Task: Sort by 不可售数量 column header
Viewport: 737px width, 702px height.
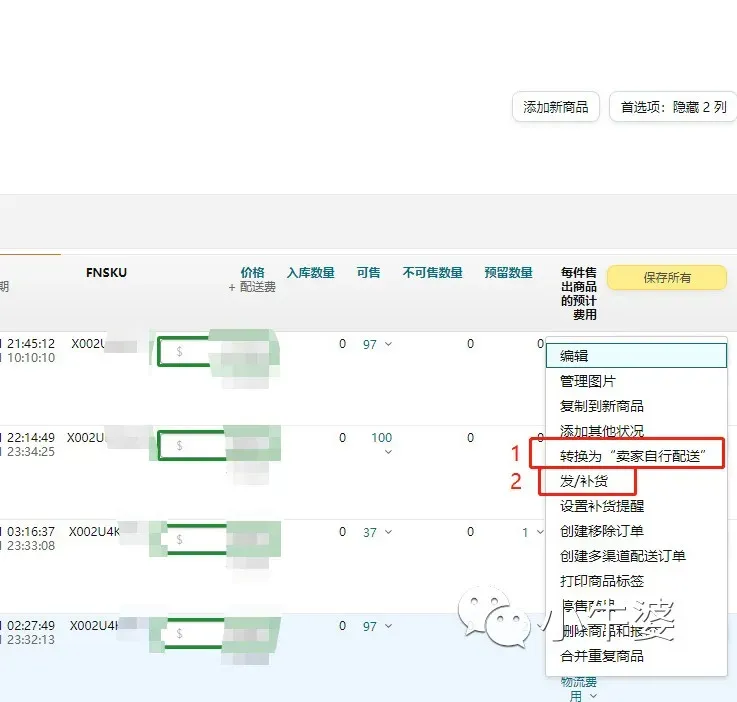Action: 432,273
